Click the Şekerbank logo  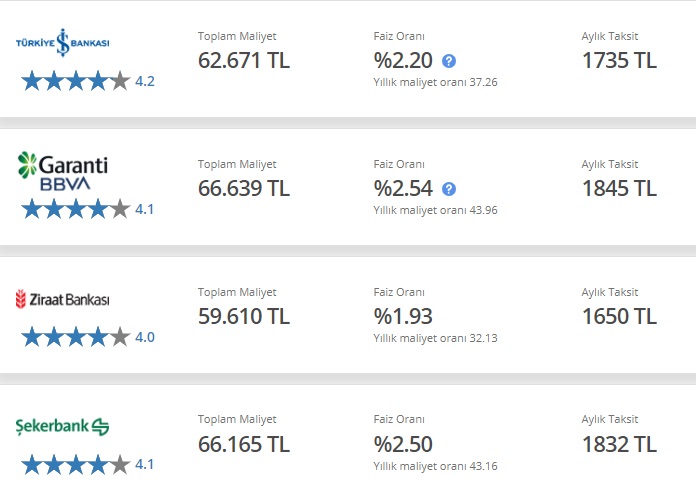pyautogui.click(x=62, y=426)
